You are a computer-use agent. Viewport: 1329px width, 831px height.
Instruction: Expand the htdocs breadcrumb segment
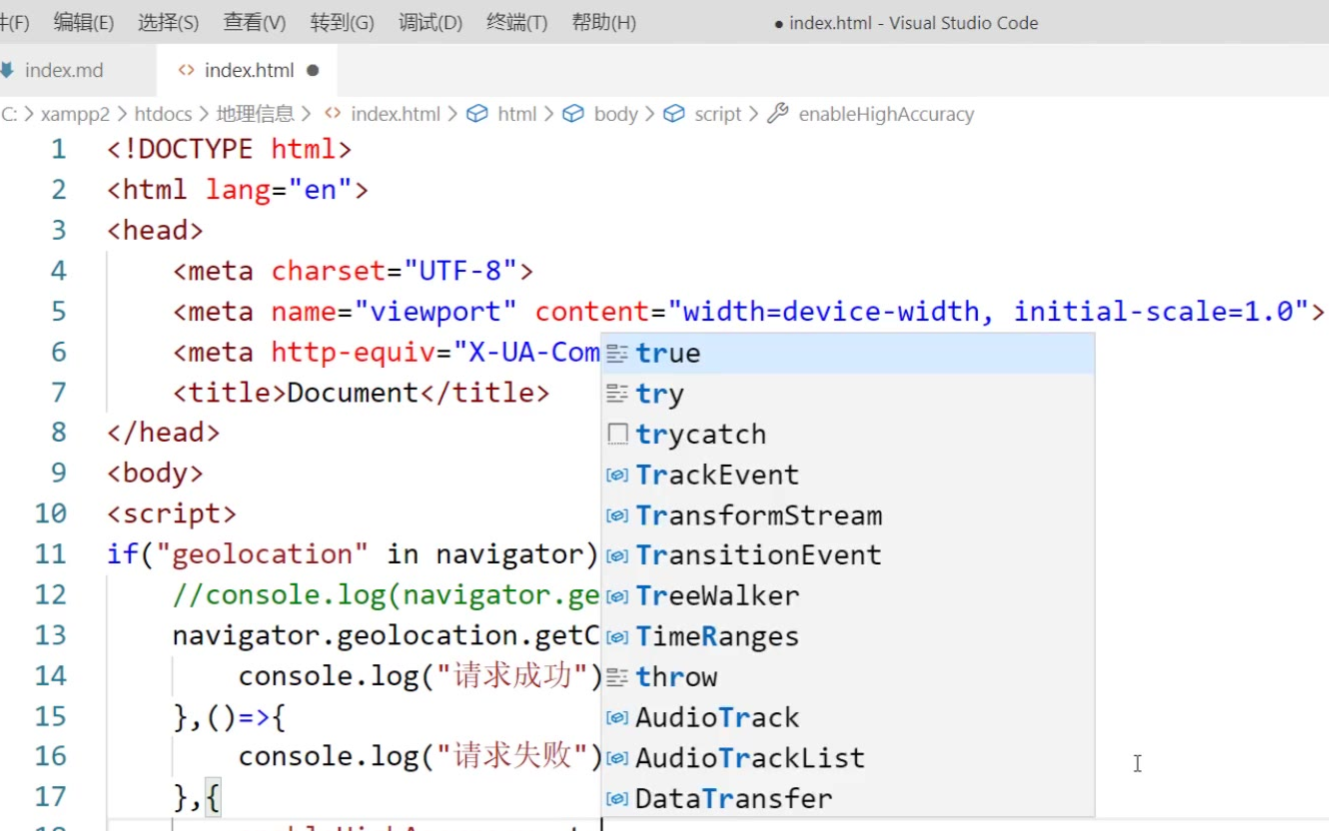pos(162,114)
